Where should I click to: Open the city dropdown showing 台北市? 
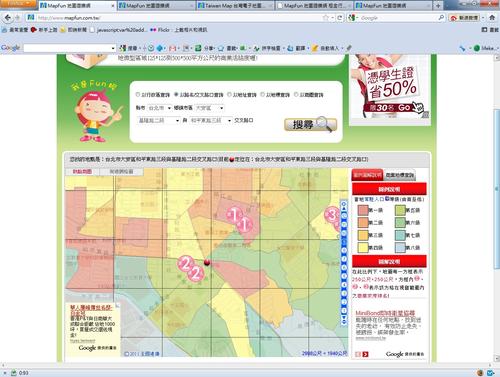(x=159, y=108)
